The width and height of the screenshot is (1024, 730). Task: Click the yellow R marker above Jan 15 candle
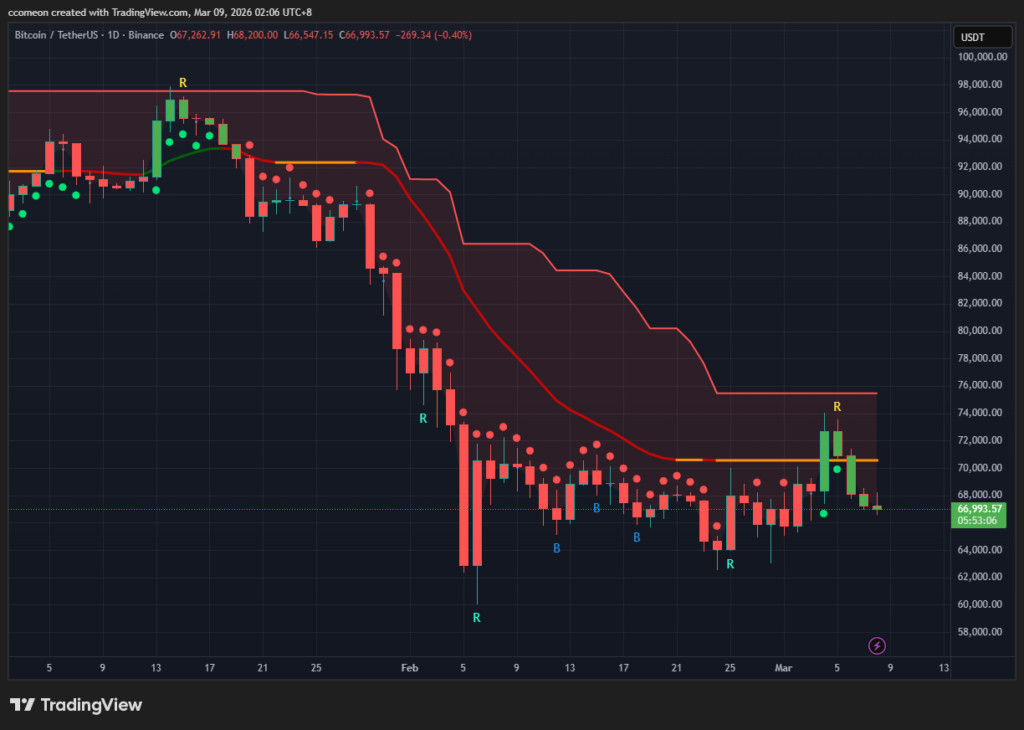coord(183,83)
